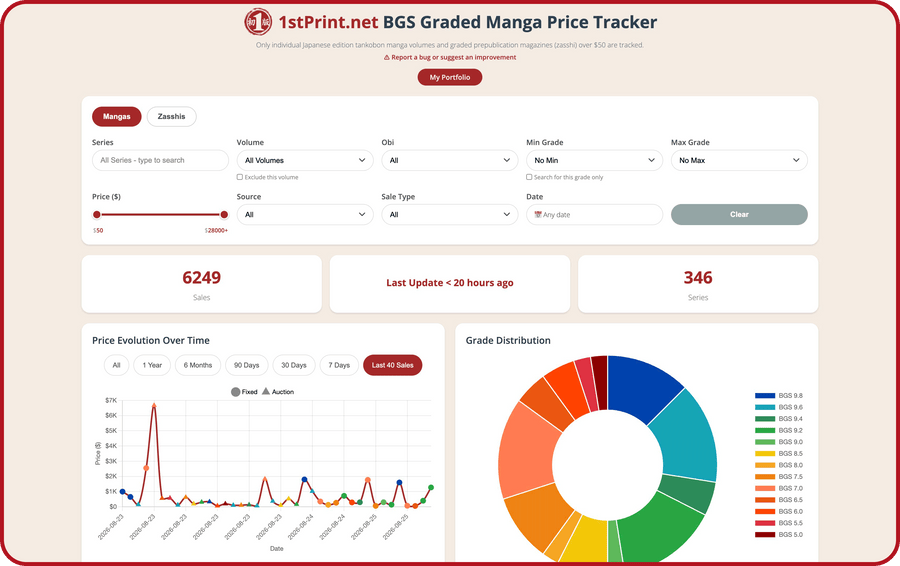
Task: Select the Last 40 Sales range
Action: tap(393, 365)
